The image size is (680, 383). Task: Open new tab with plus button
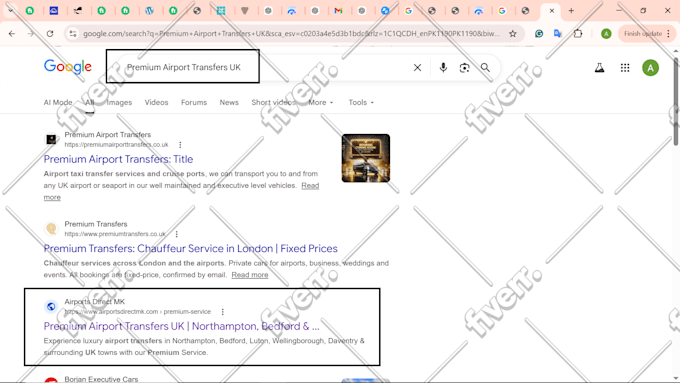point(571,11)
